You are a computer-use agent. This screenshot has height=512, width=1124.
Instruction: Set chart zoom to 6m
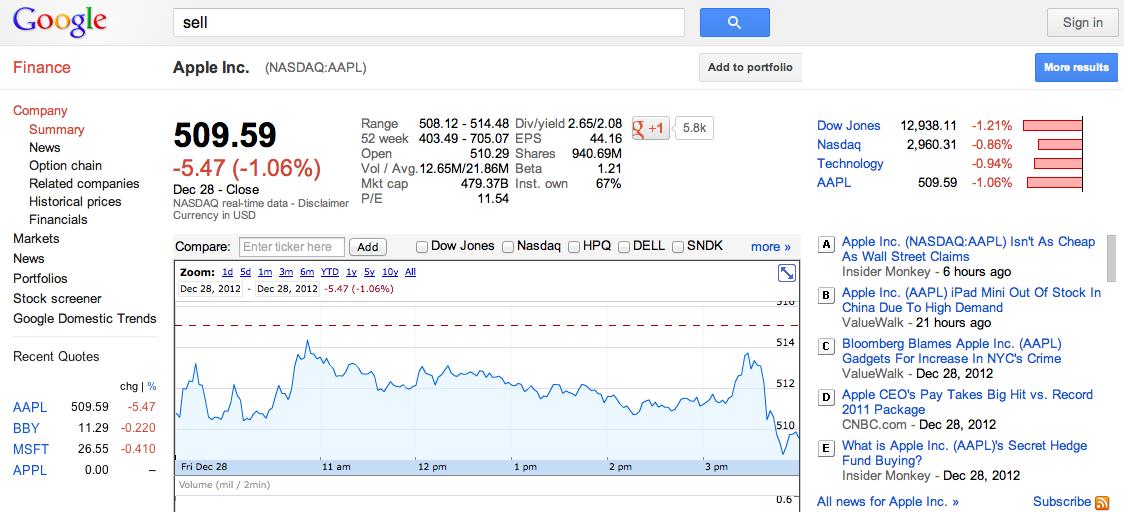tap(307, 272)
